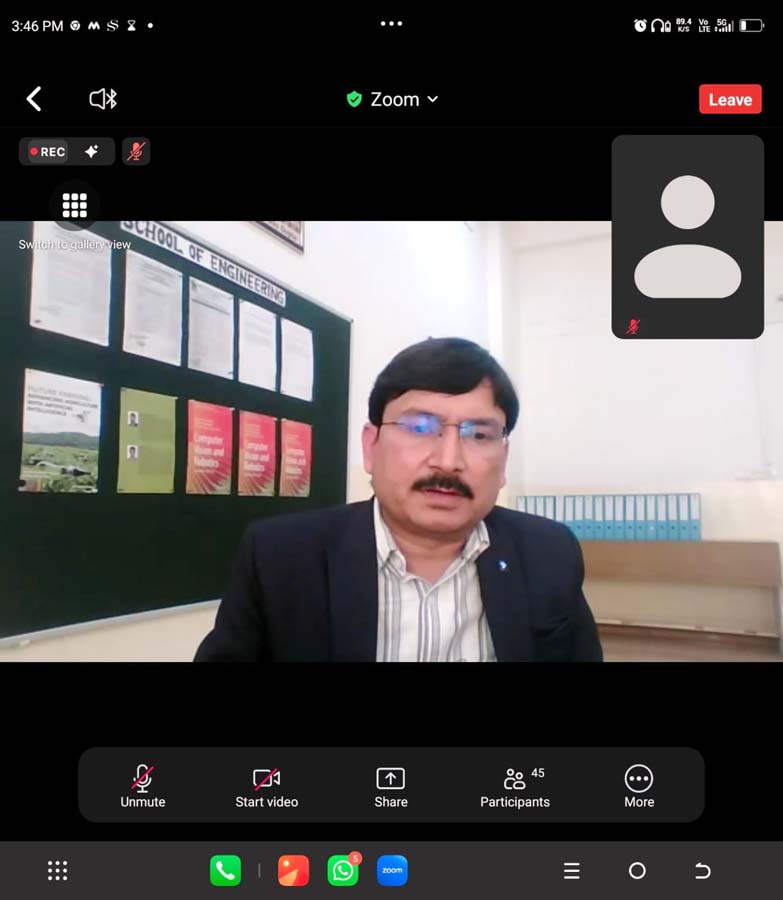
Task: Open WhatsApp from the taskbar
Action: (x=343, y=871)
